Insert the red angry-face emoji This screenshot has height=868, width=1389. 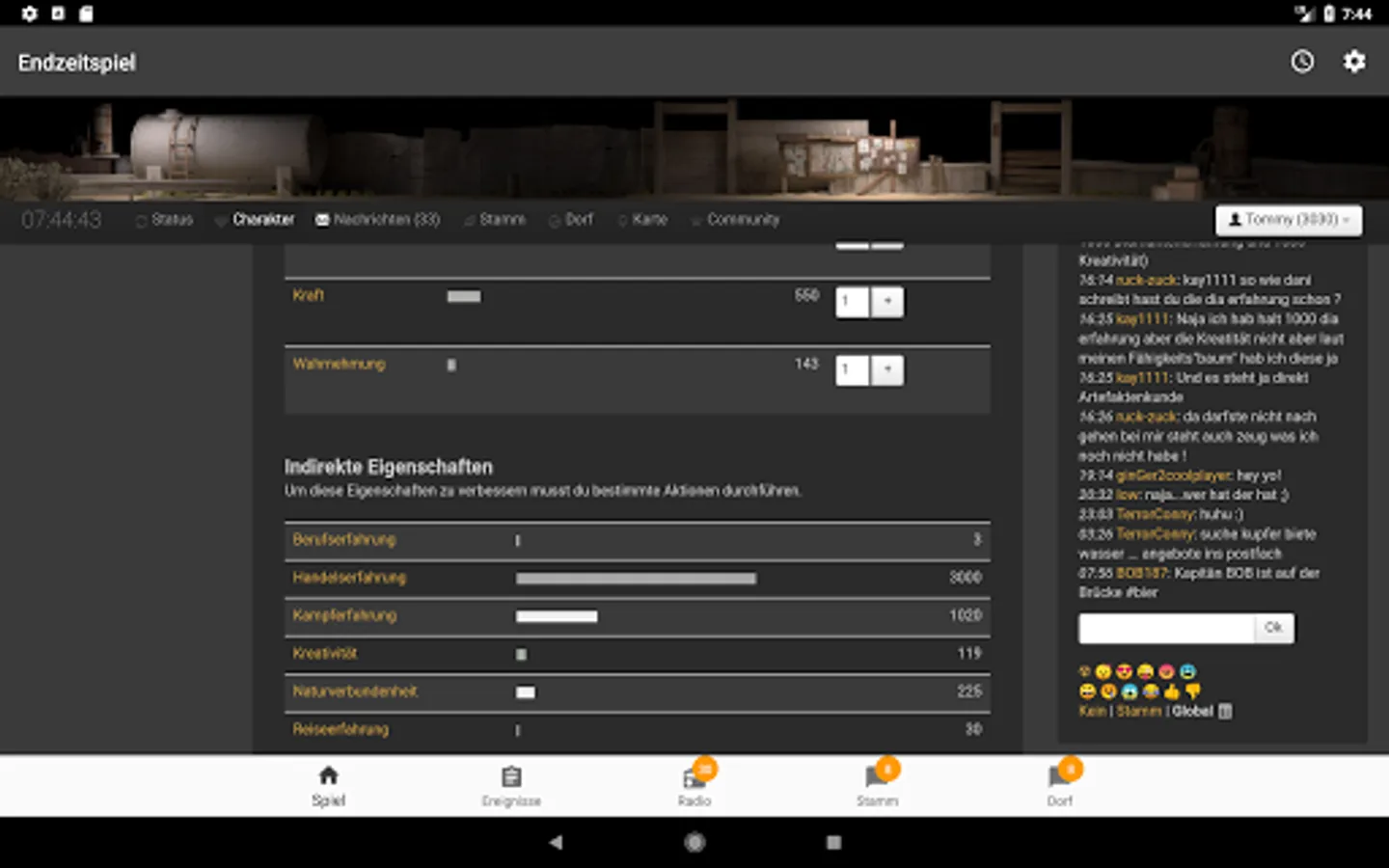click(1166, 671)
